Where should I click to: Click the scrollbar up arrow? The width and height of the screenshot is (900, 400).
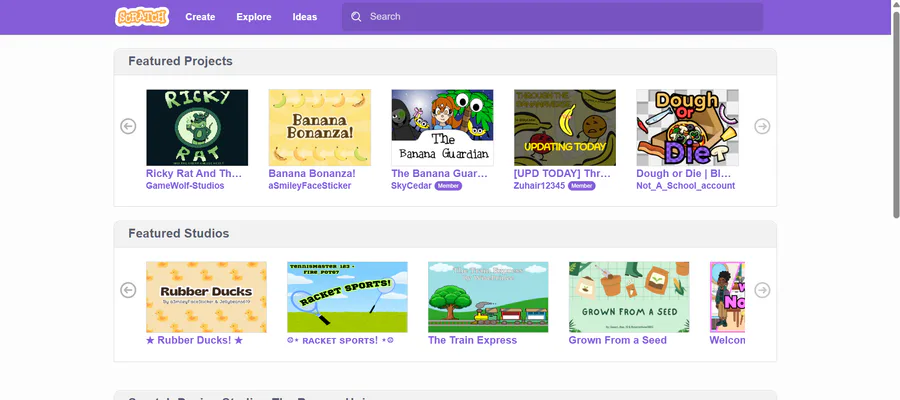[896, 5]
